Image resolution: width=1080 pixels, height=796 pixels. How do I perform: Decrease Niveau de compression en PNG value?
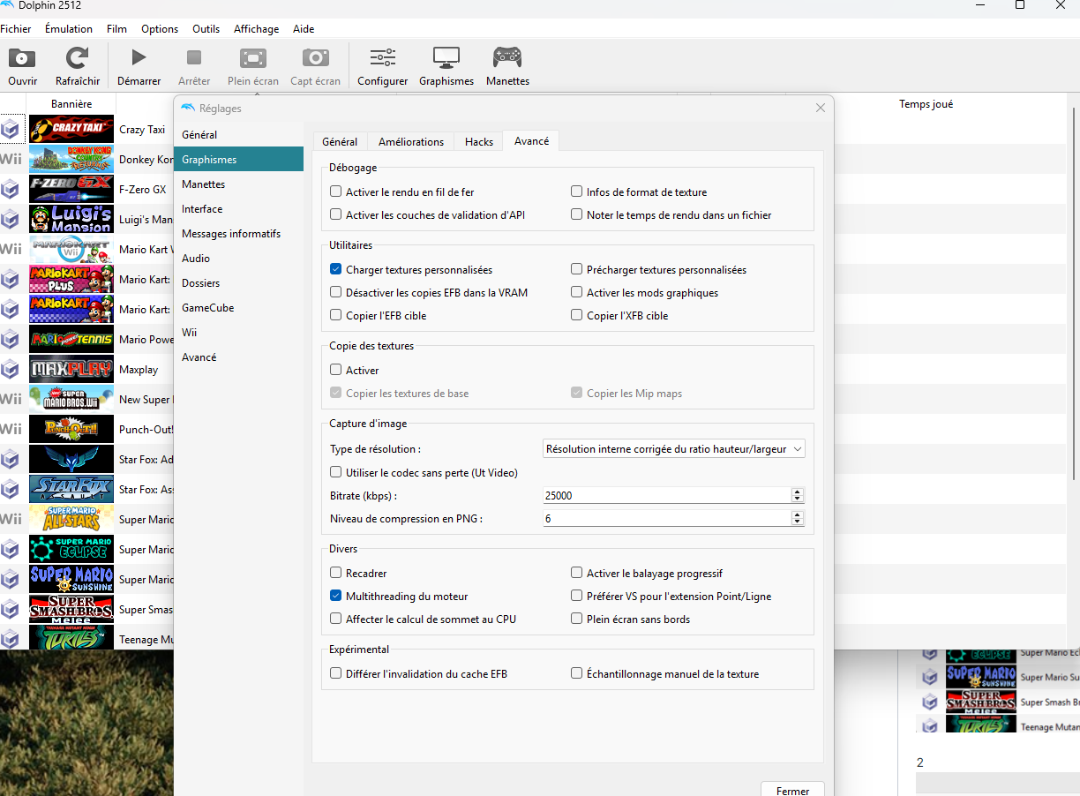[797, 522]
